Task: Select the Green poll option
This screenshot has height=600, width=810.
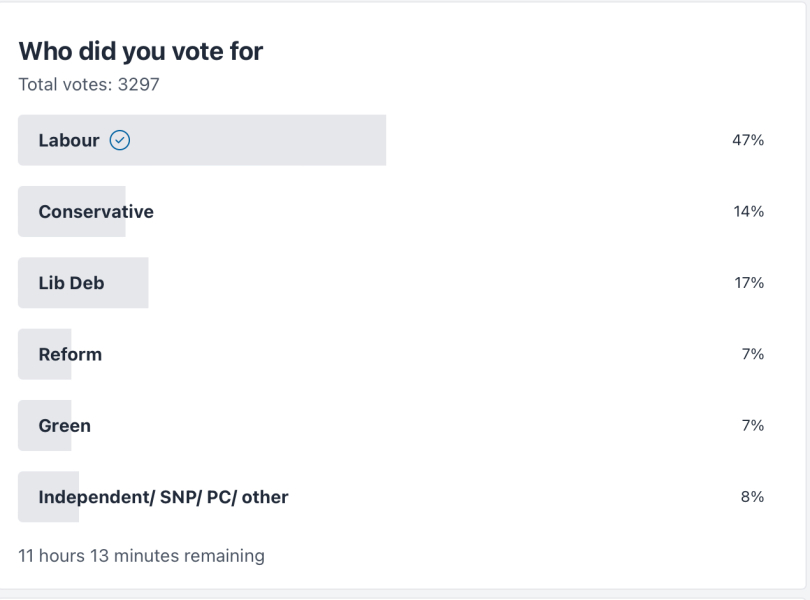Action: (x=65, y=425)
